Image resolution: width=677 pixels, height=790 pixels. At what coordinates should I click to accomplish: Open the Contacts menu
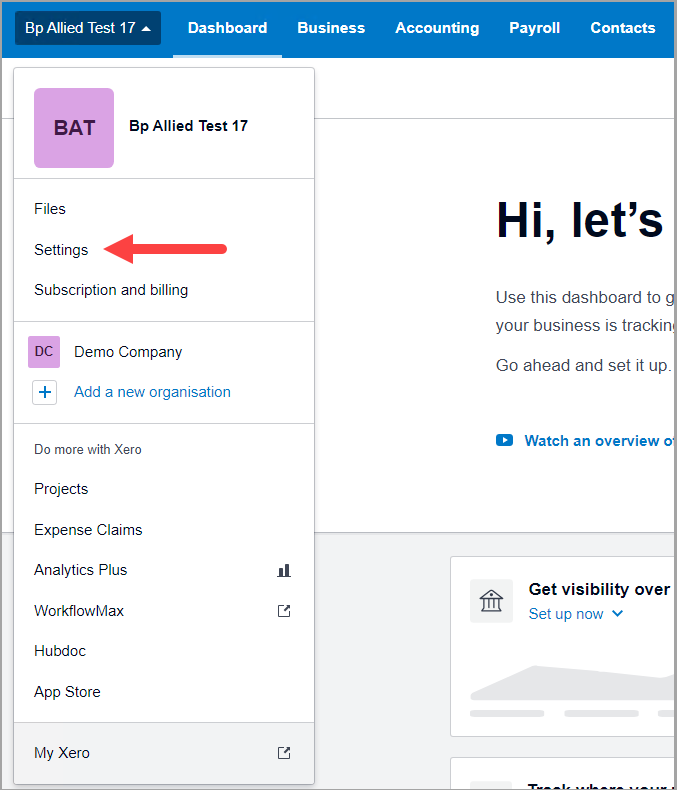tap(623, 28)
